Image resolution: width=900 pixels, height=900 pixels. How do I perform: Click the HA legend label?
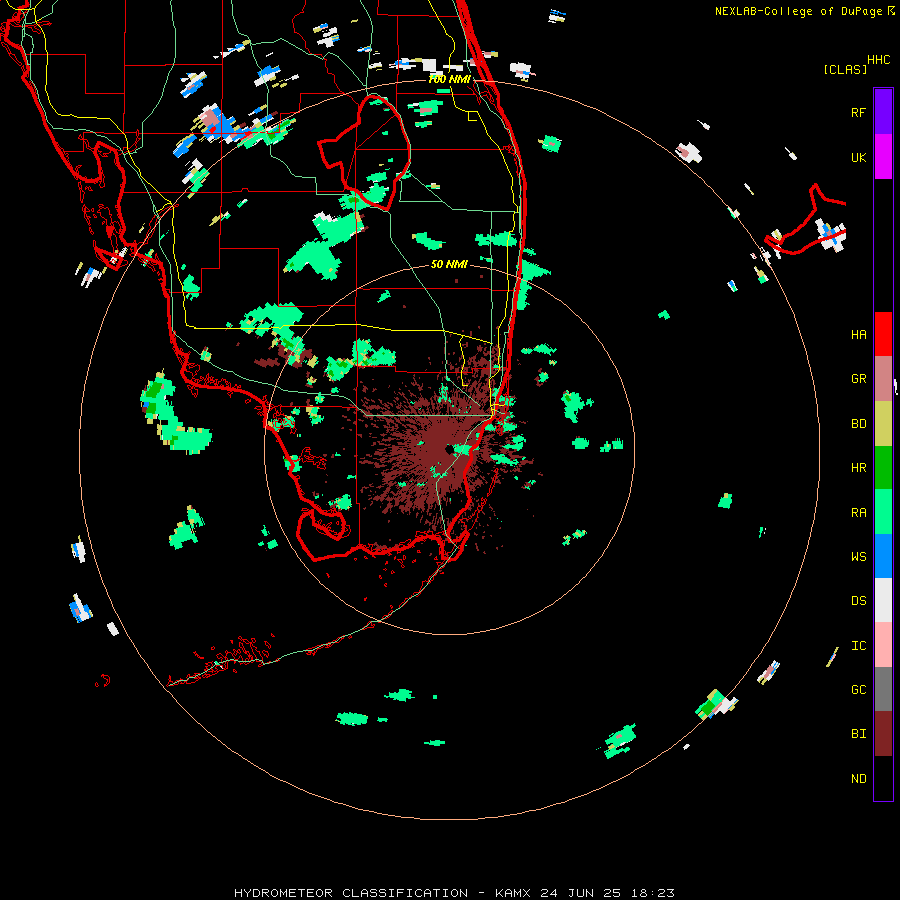click(x=858, y=334)
